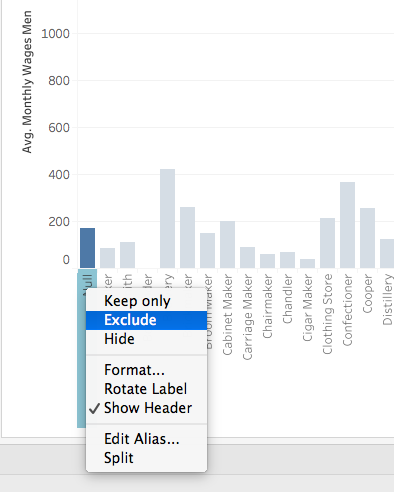The width and height of the screenshot is (394, 492).
Task: Select the Cigar Maker label
Action: (307, 308)
